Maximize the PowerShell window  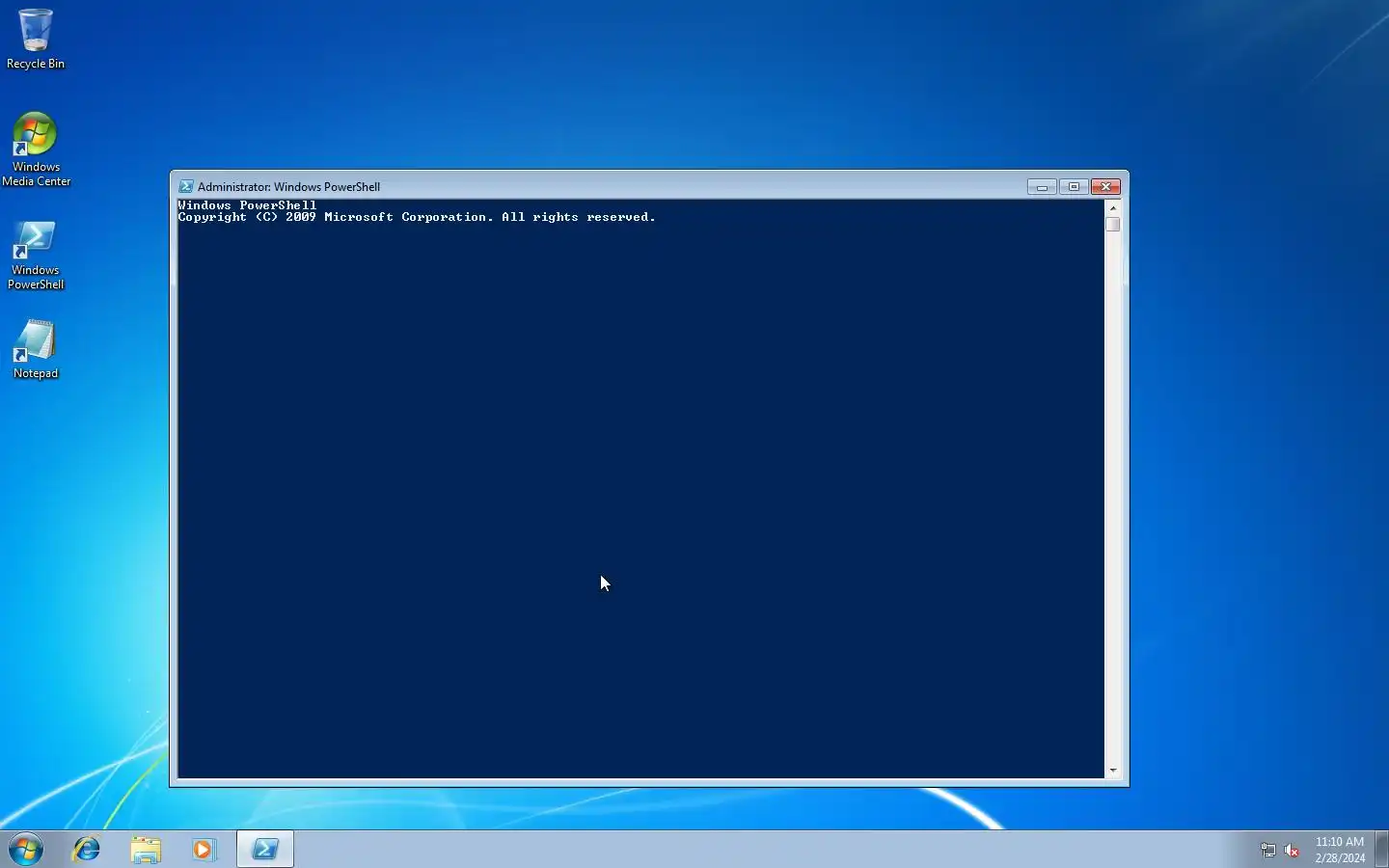click(1074, 187)
